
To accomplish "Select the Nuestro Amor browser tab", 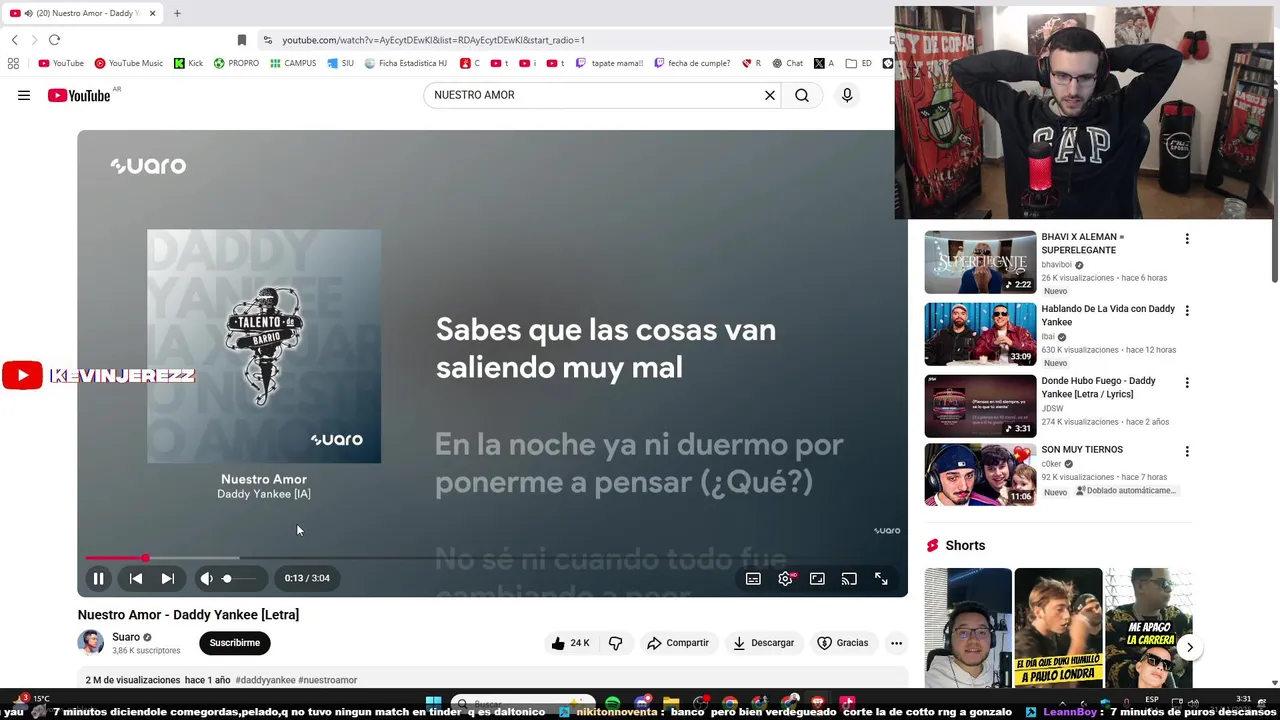I will click(x=80, y=13).
